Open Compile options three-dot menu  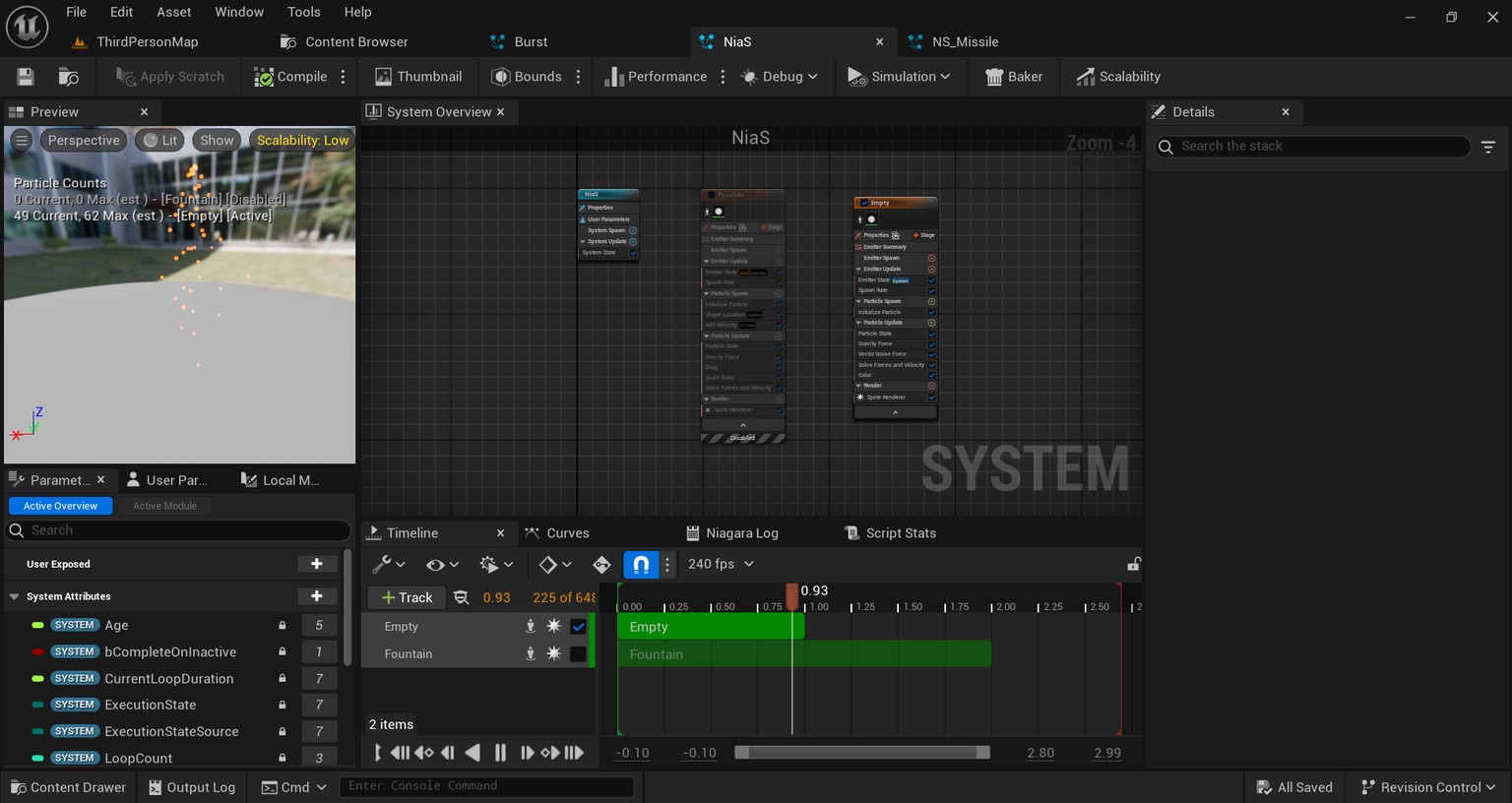click(x=344, y=77)
